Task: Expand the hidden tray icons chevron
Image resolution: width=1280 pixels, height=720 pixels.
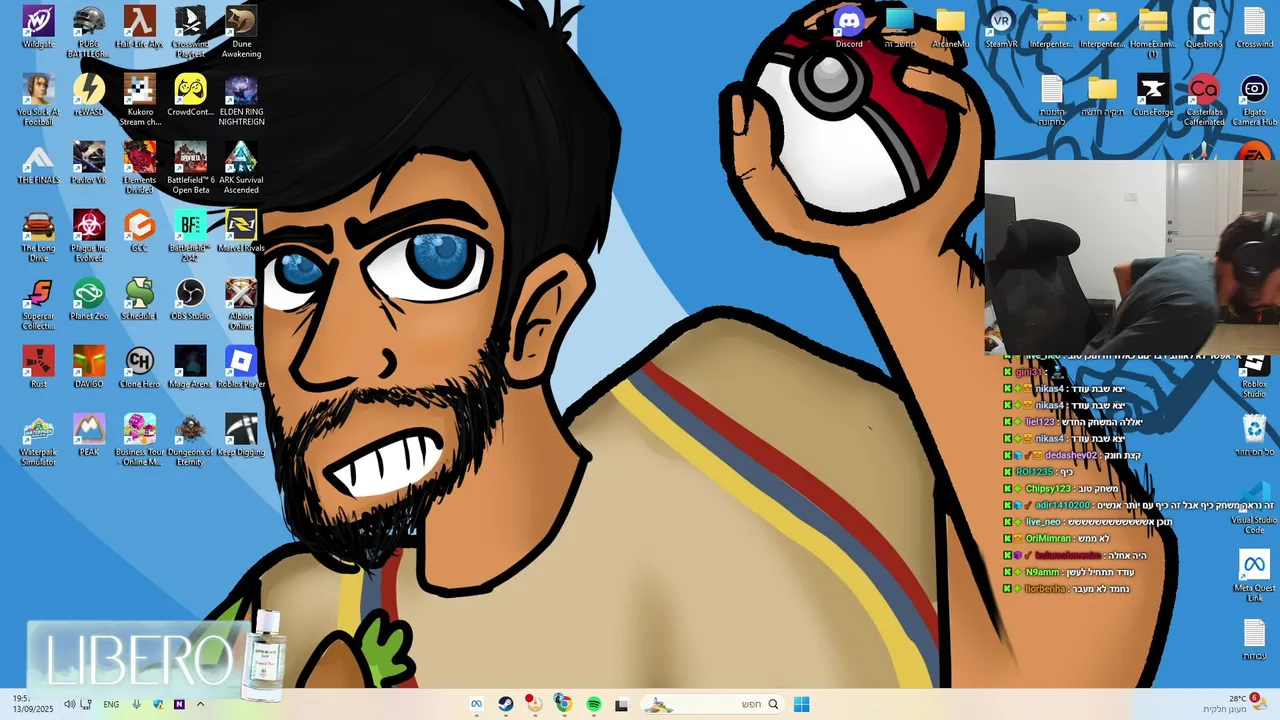Action: pos(200,704)
